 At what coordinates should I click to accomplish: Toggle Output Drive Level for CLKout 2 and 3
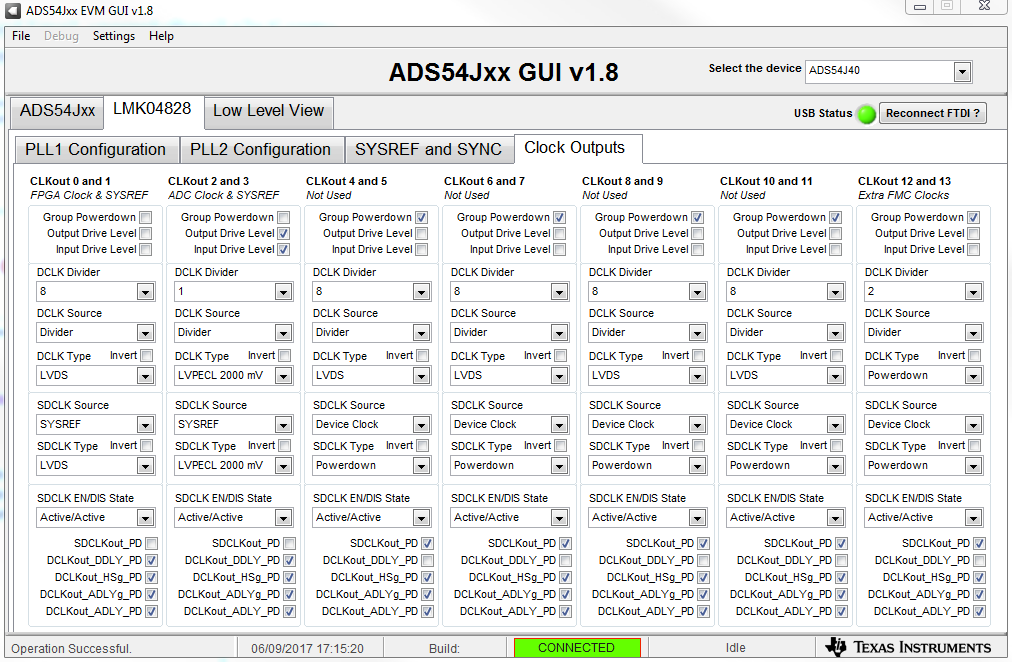click(x=282, y=233)
